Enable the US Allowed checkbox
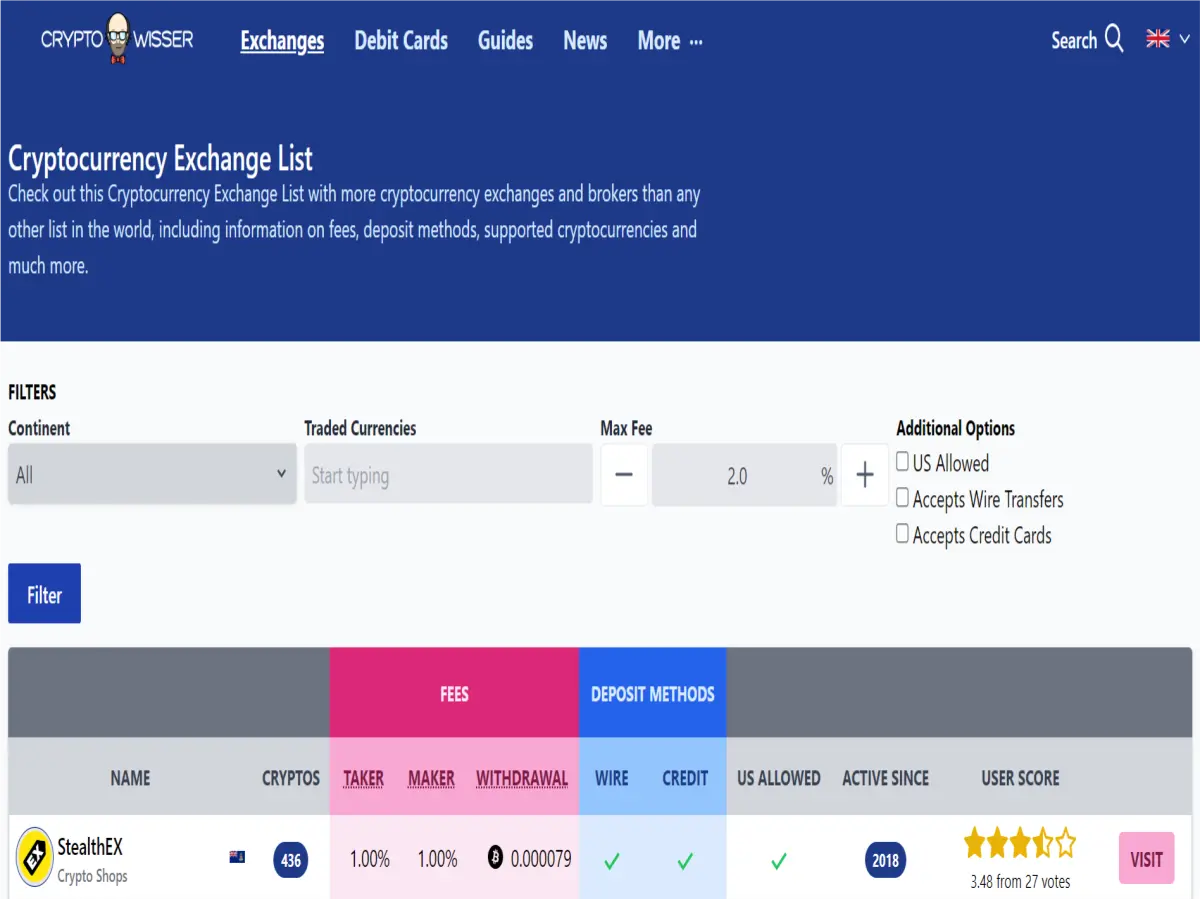This screenshot has height=899, width=1200. click(x=903, y=462)
